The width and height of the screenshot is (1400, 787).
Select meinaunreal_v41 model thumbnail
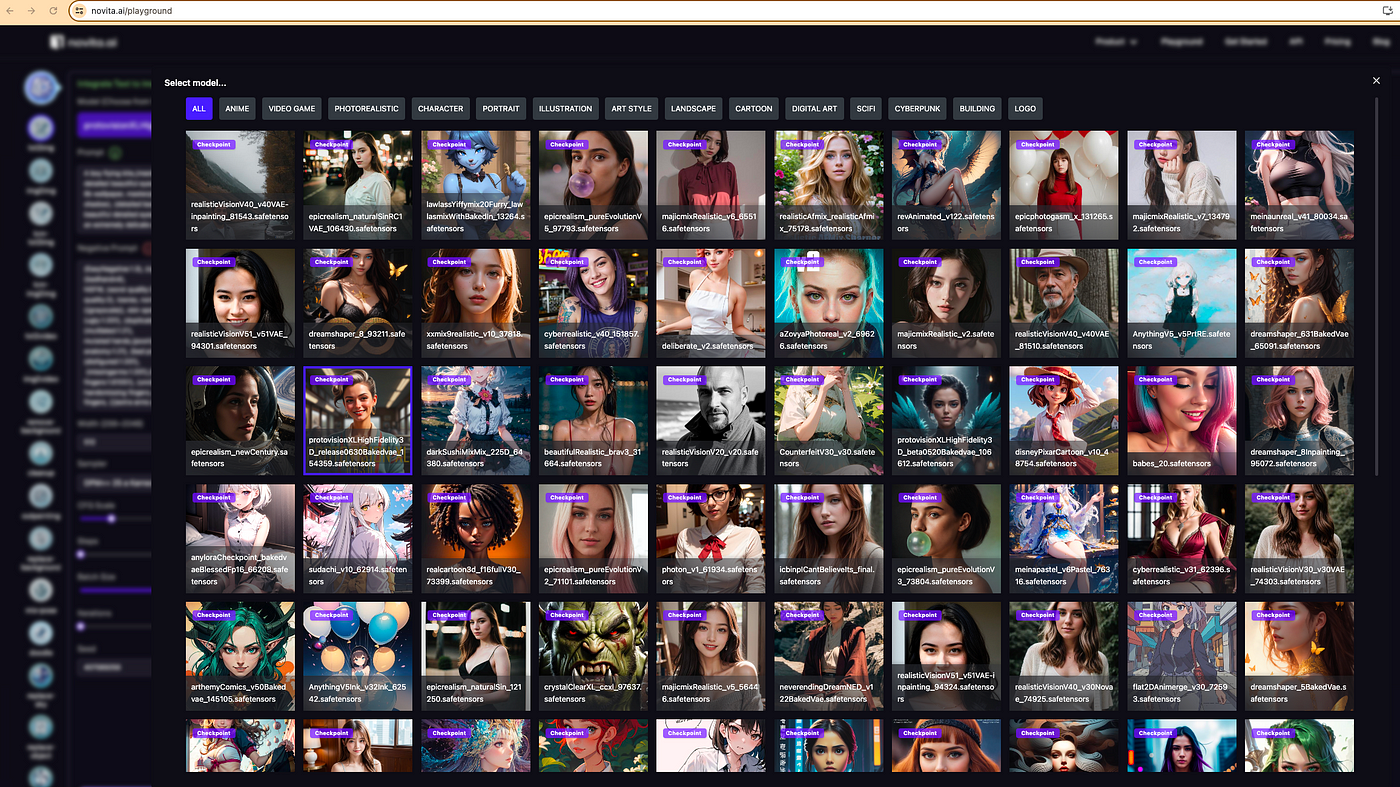[1299, 185]
